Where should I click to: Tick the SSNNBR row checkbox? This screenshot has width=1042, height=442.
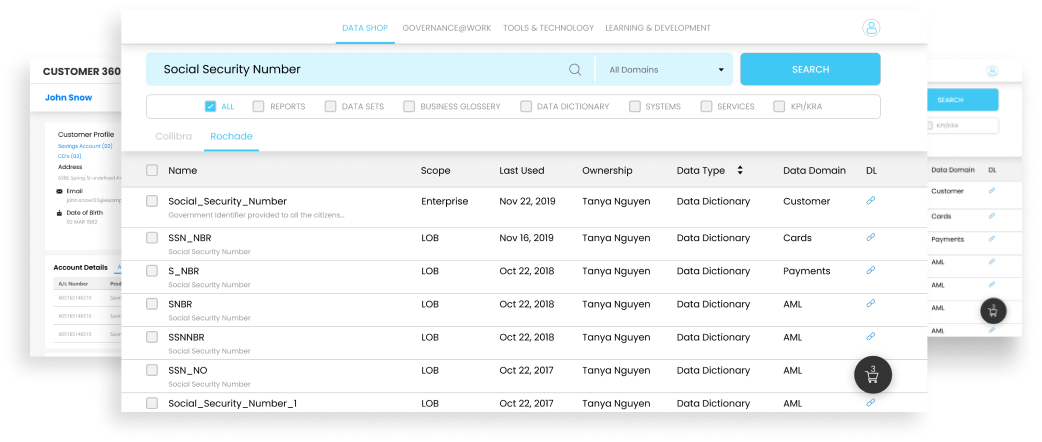(152, 338)
